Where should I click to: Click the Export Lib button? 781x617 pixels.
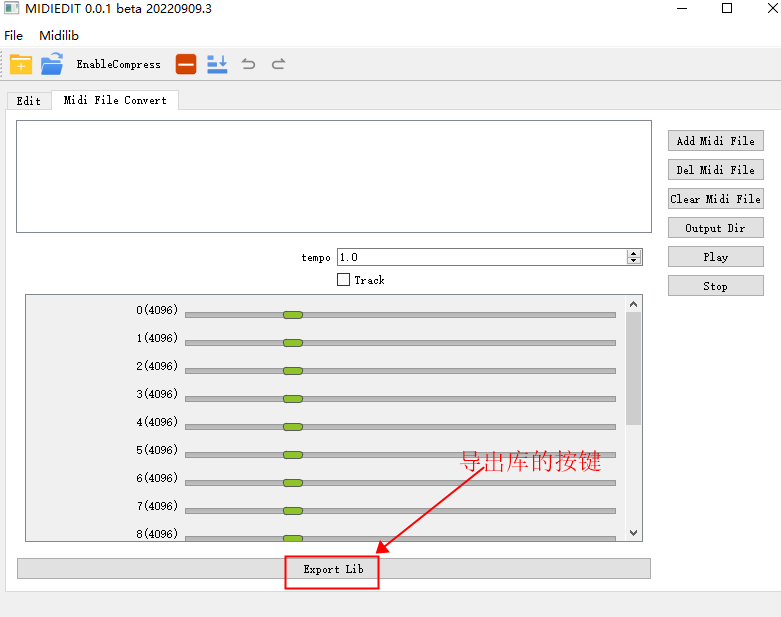pos(333,569)
